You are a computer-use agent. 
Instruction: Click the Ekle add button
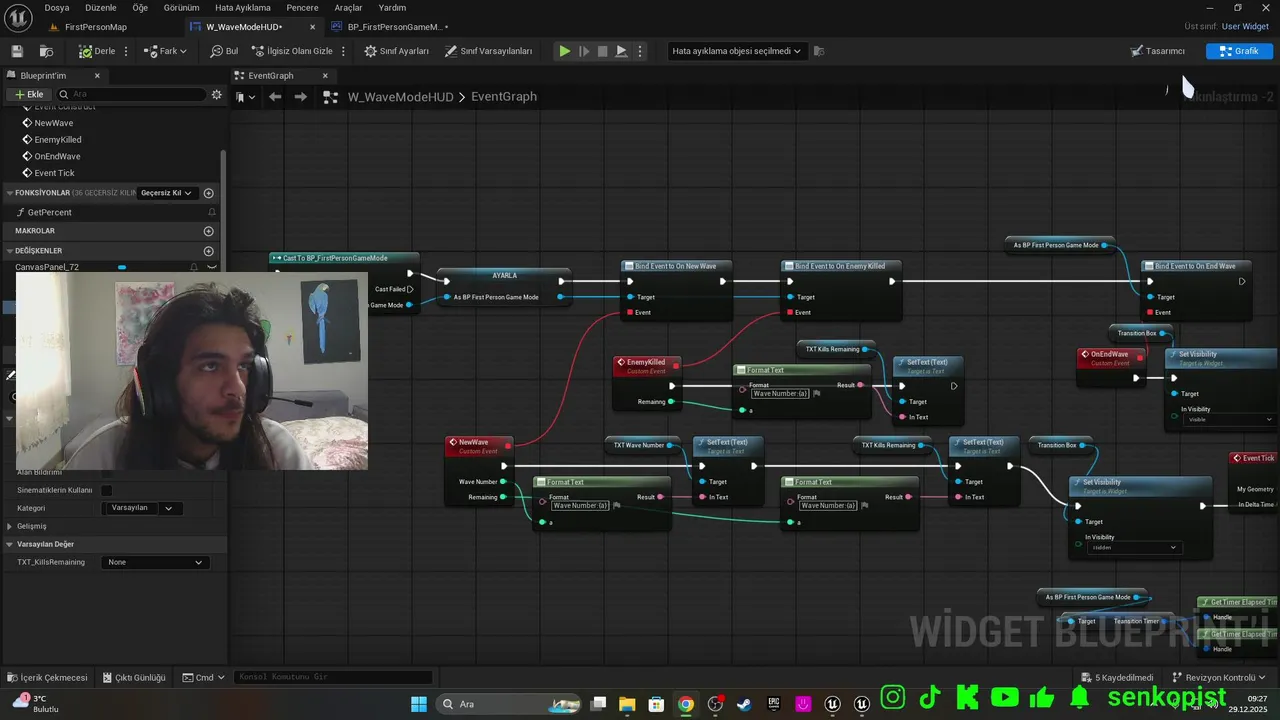coord(28,94)
